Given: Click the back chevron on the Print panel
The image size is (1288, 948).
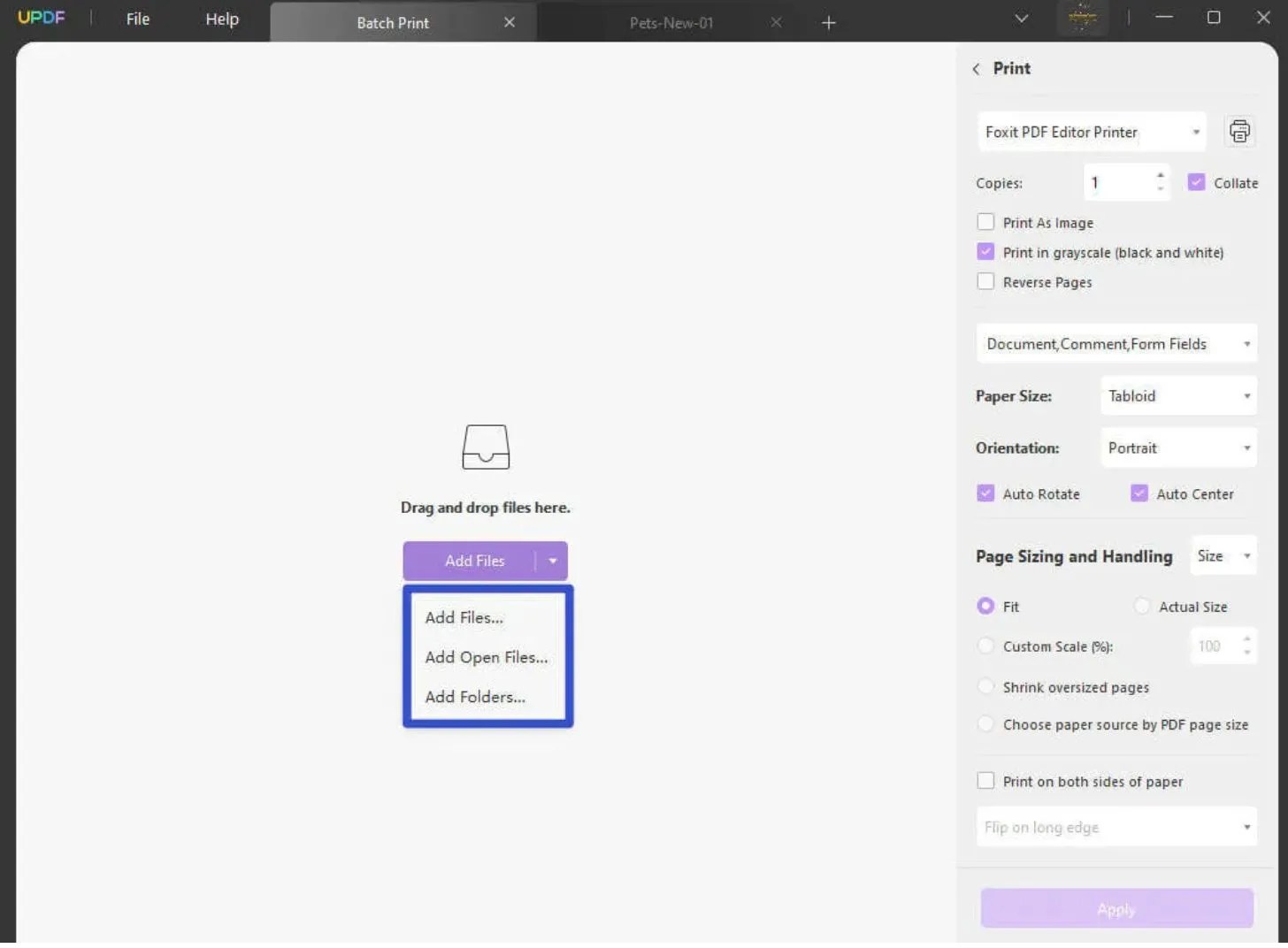Looking at the screenshot, I should 976,68.
